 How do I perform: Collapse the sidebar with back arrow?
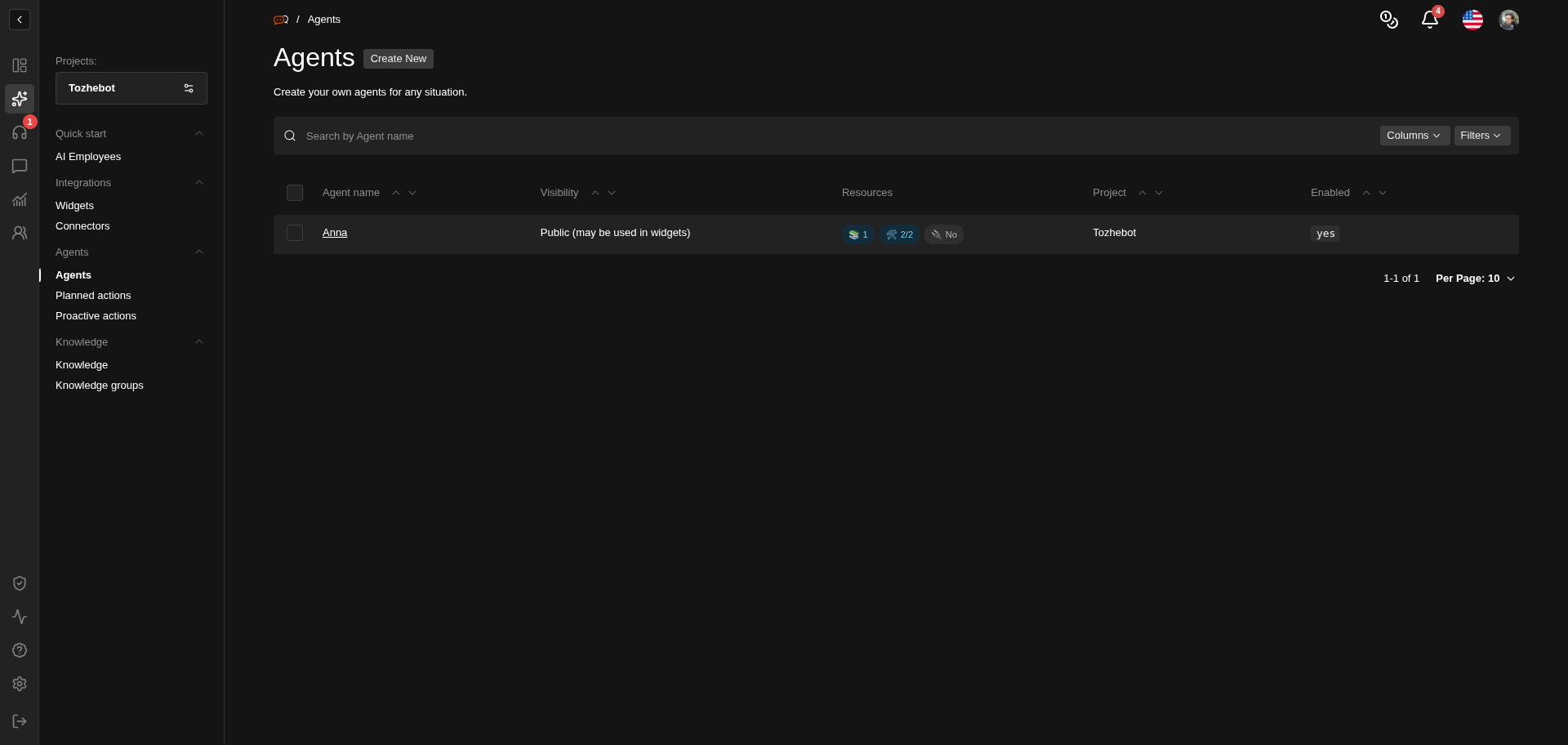[x=20, y=20]
